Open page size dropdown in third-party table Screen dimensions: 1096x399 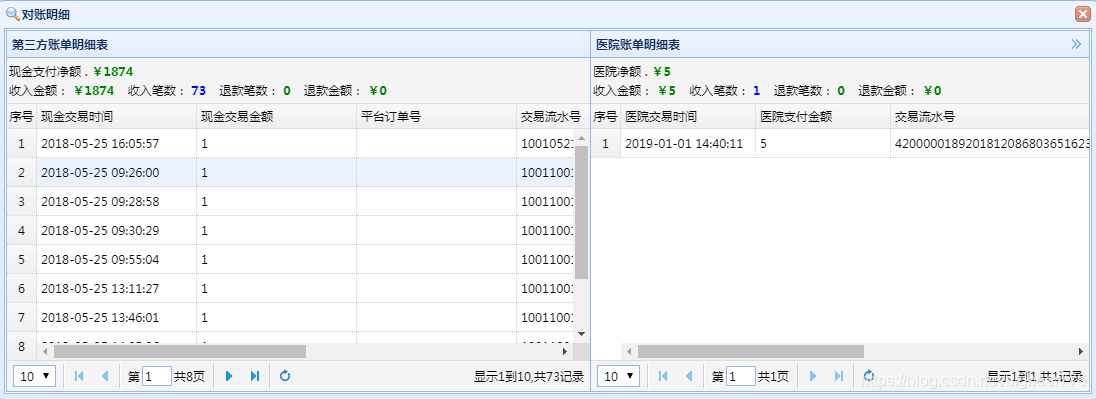35,376
